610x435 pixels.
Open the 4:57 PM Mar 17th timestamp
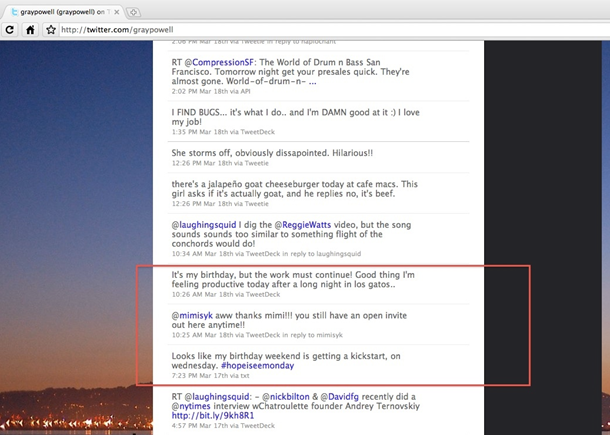pyautogui.click(x=200, y=426)
